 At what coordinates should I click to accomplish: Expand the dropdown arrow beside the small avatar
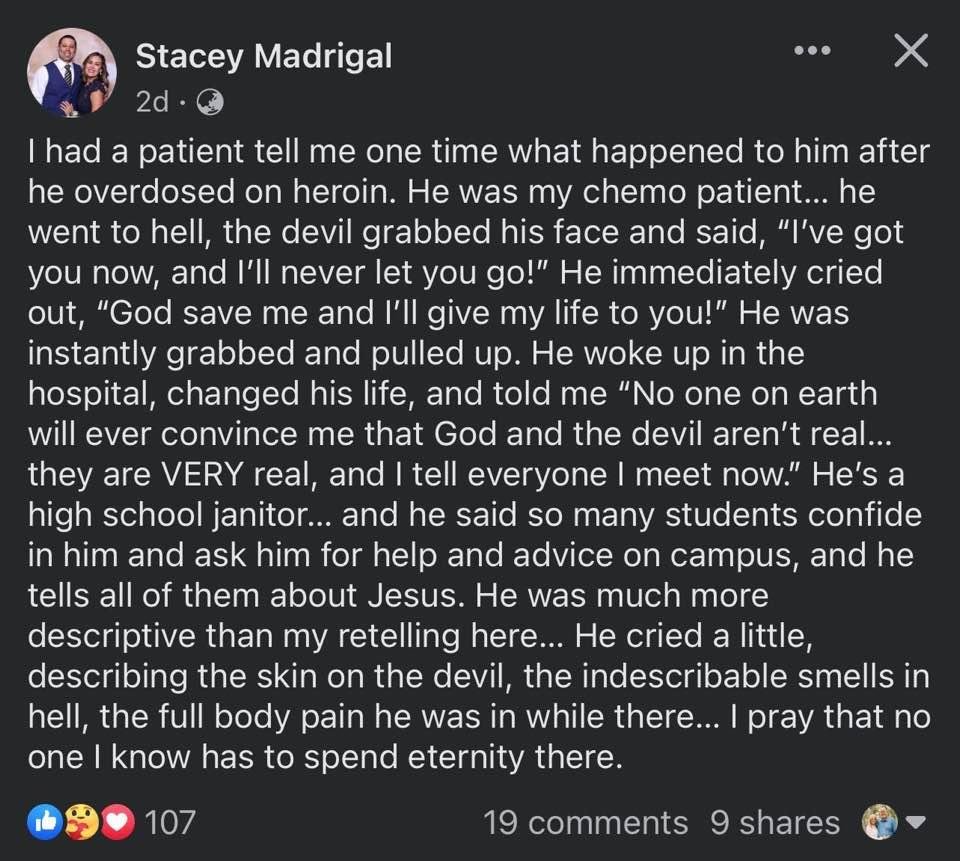[x=916, y=822]
